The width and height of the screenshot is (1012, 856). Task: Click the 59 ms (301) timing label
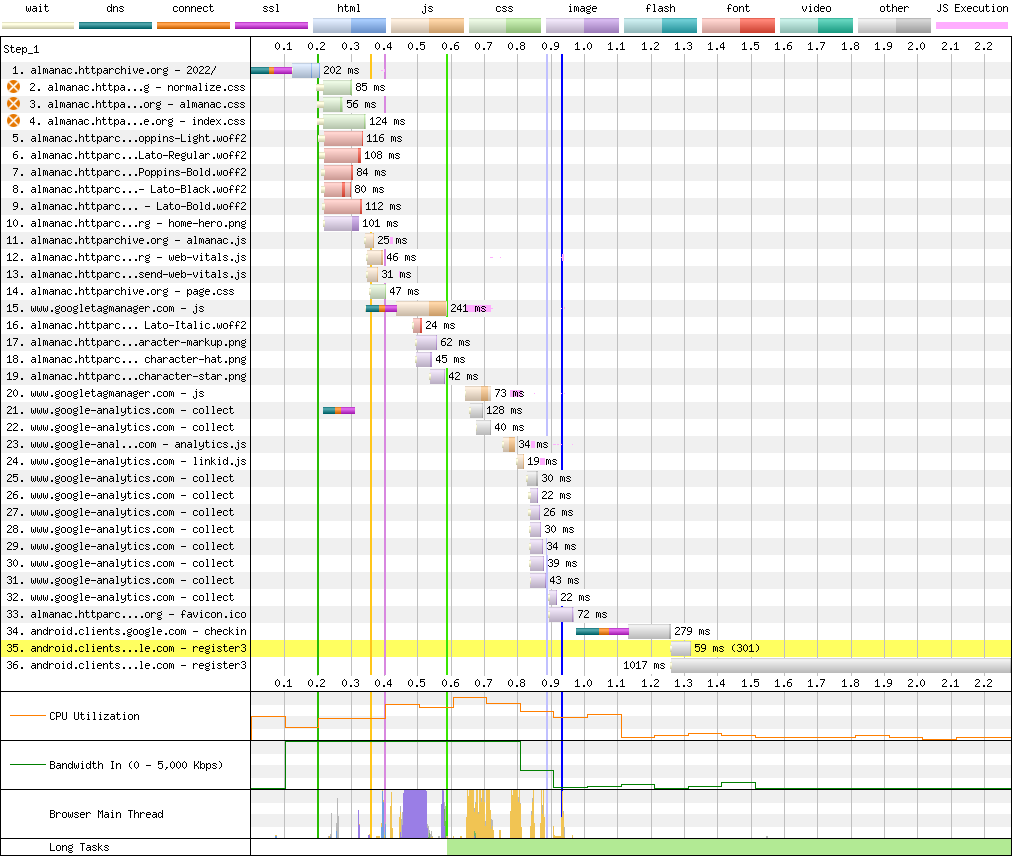(727, 648)
